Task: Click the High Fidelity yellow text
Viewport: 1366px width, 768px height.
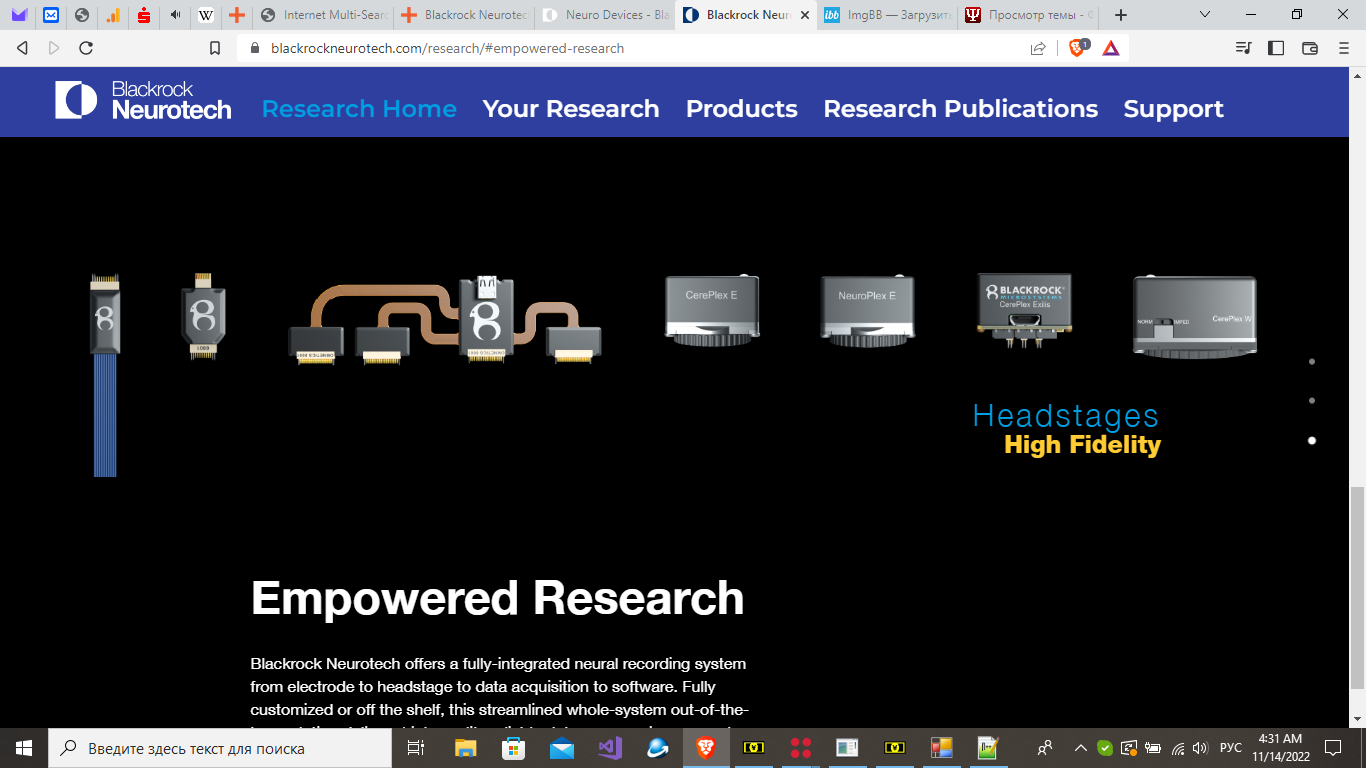Action: (1082, 445)
